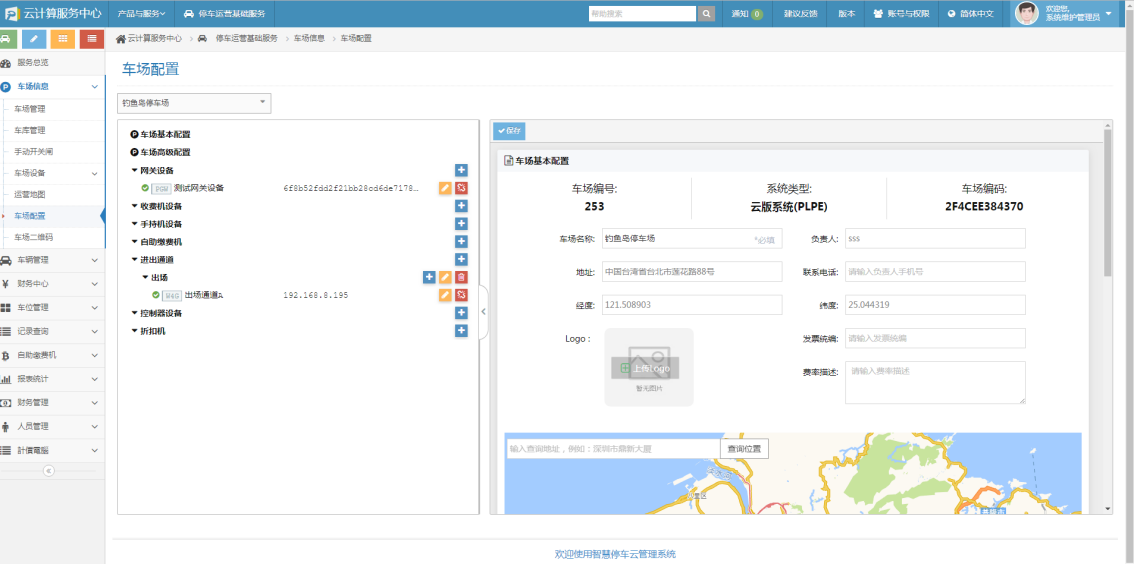Open 通知 notifications in top bar

coord(747,14)
